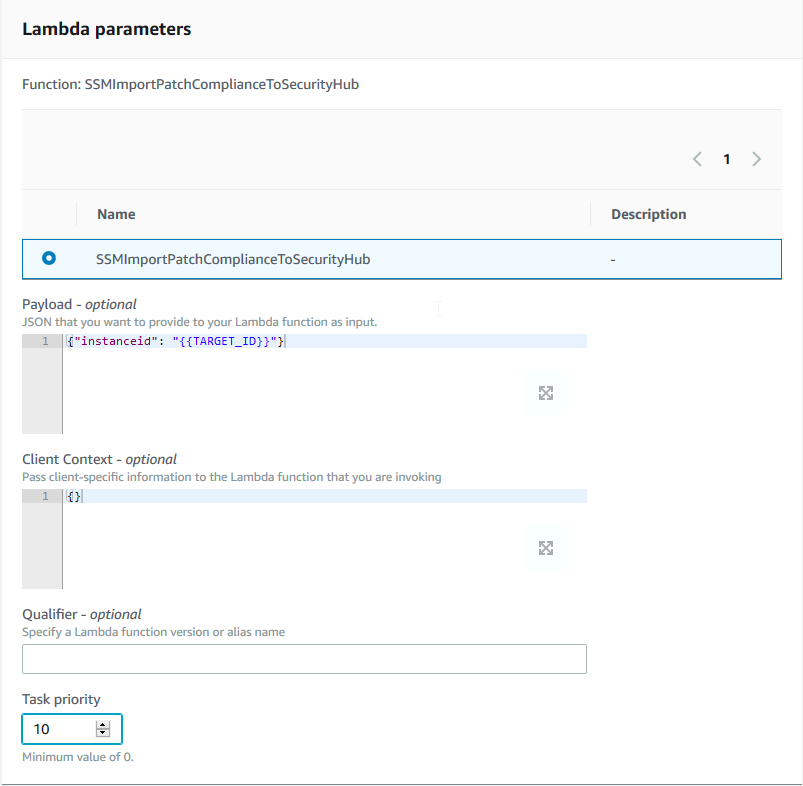Expand the Client Context editor to fullscreen
The width and height of the screenshot is (803, 786).
[x=545, y=548]
